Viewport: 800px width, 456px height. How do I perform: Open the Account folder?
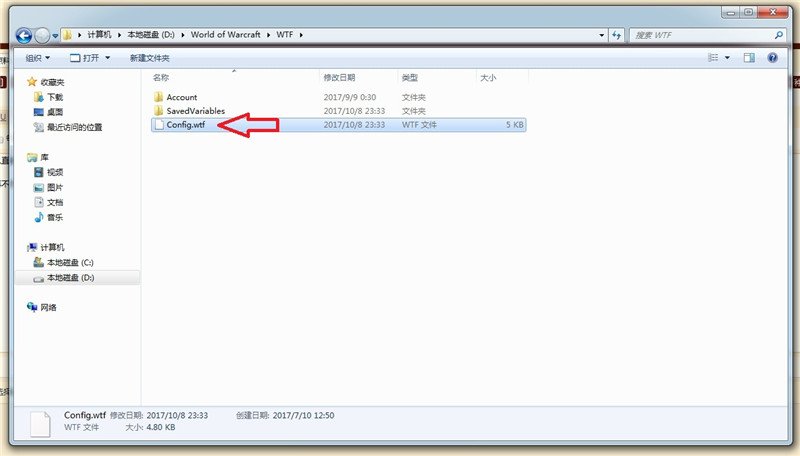[x=181, y=97]
